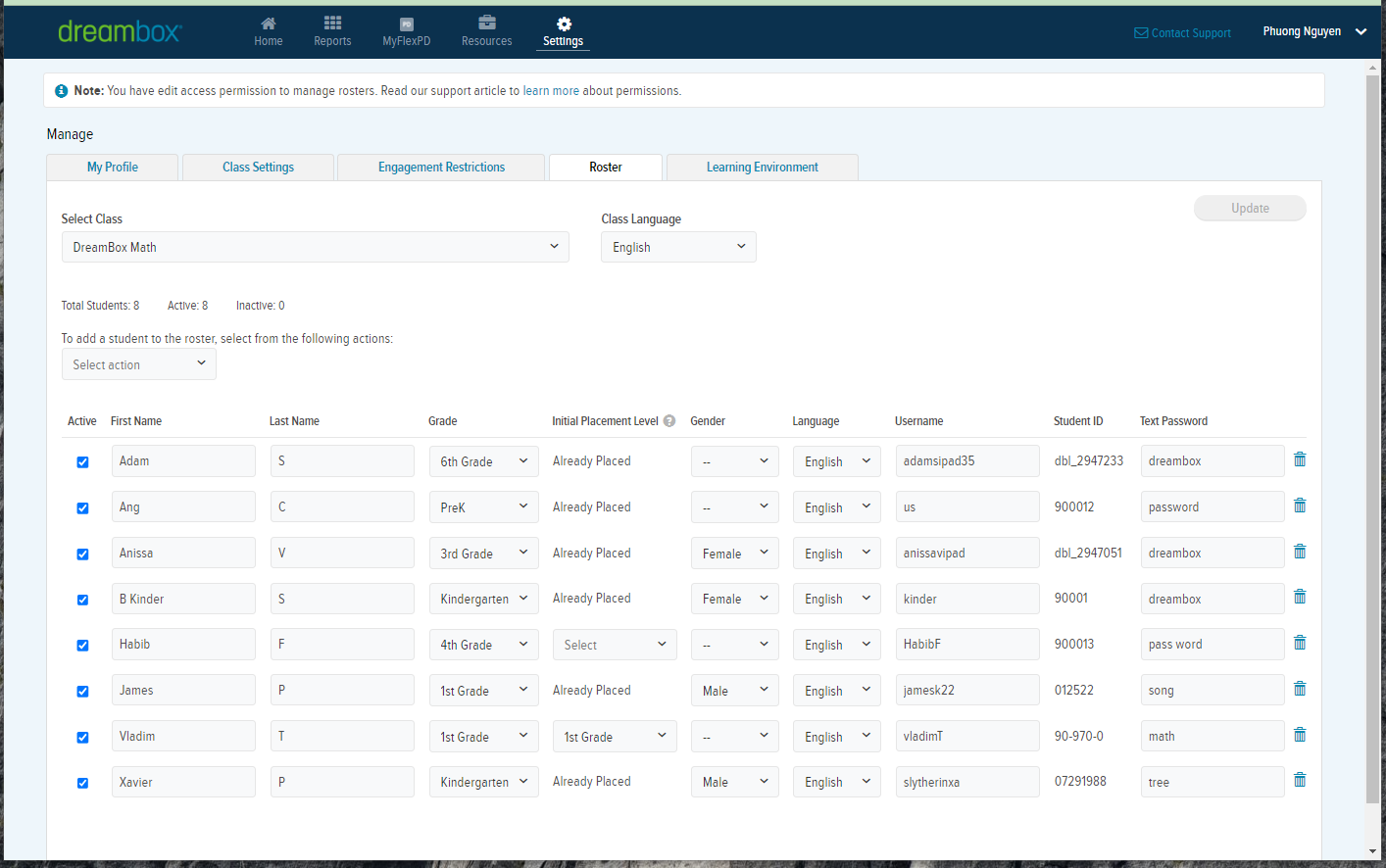
Task: Open the Reports grid icon
Action: point(332,24)
